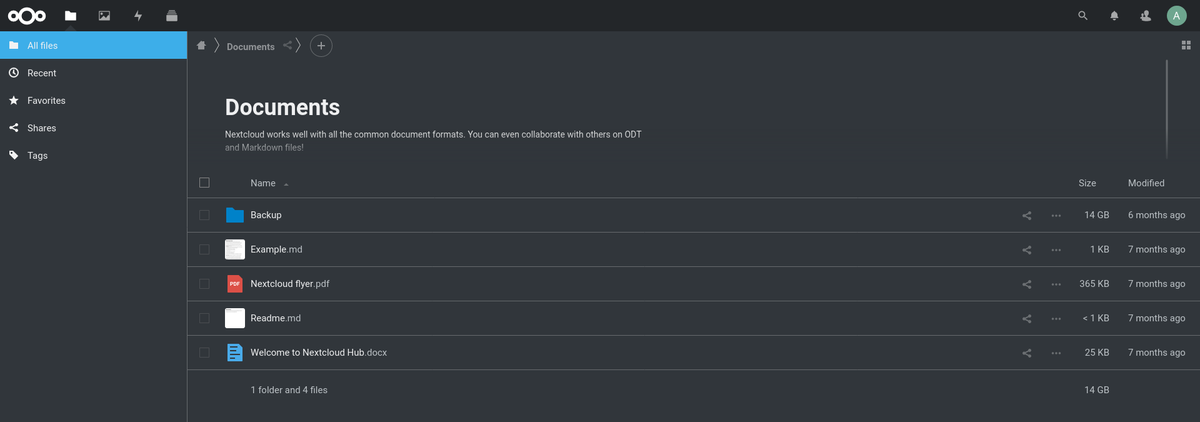Image resolution: width=1200 pixels, height=422 pixels.
Task: Click the '1 folder and 4 files' summary
Action: 289,390
